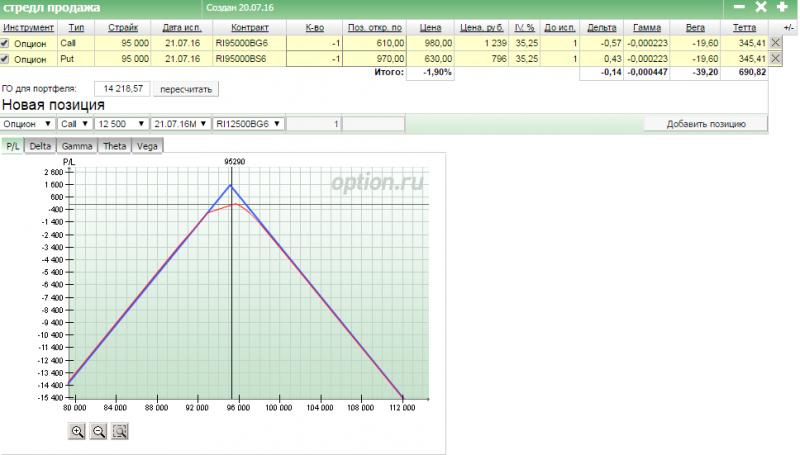The height and width of the screenshot is (455, 800).
Task: Sort by the Цена, руб. column header
Action: click(x=482, y=28)
